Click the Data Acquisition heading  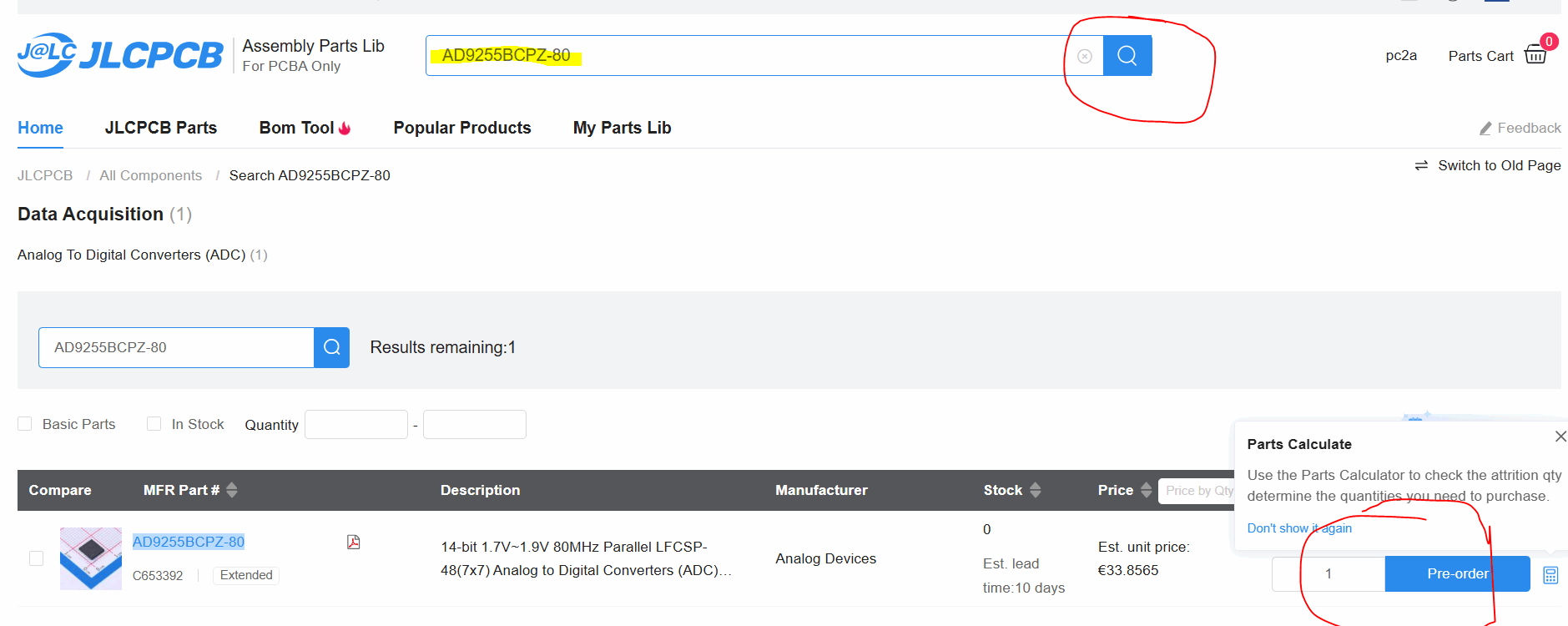90,214
